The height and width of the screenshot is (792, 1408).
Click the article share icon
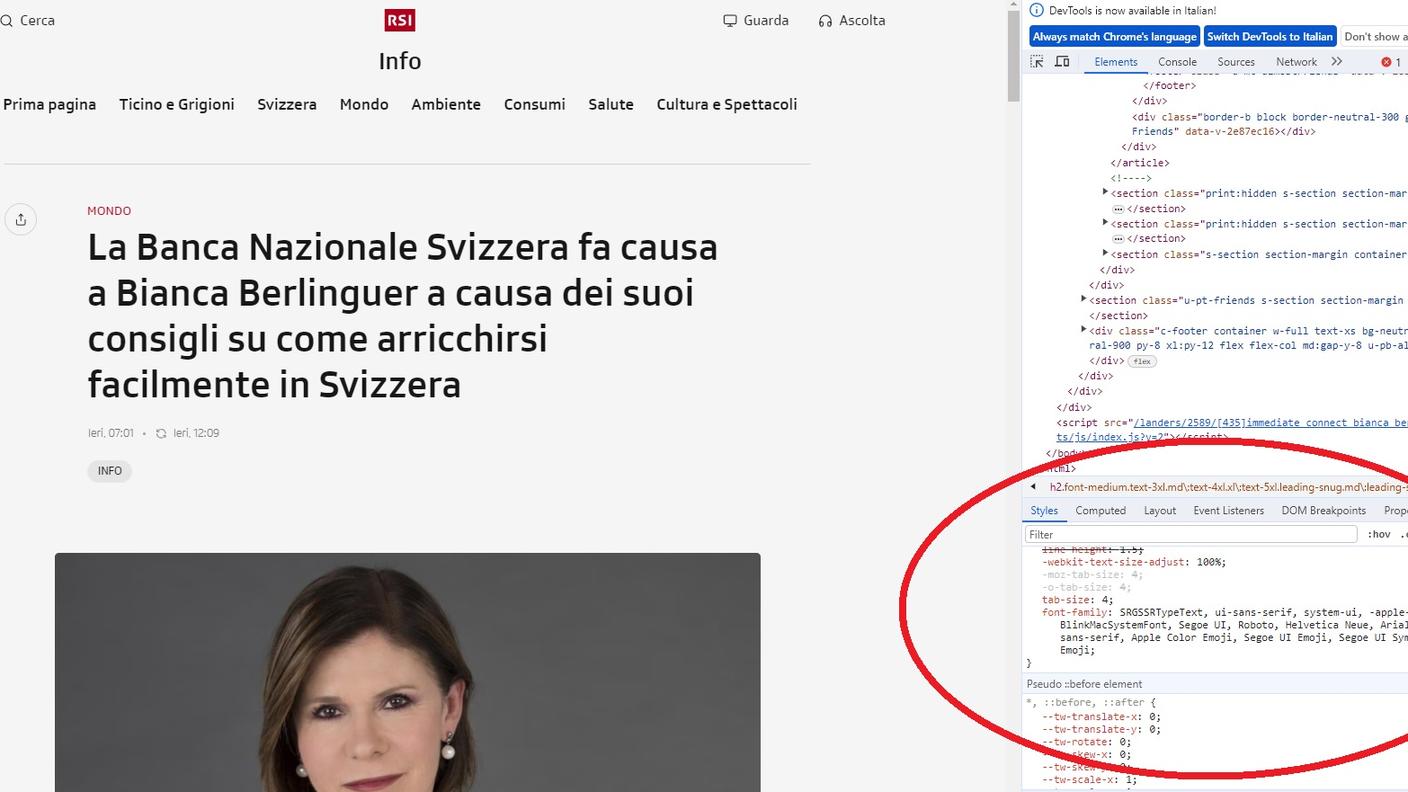click(x=20, y=220)
